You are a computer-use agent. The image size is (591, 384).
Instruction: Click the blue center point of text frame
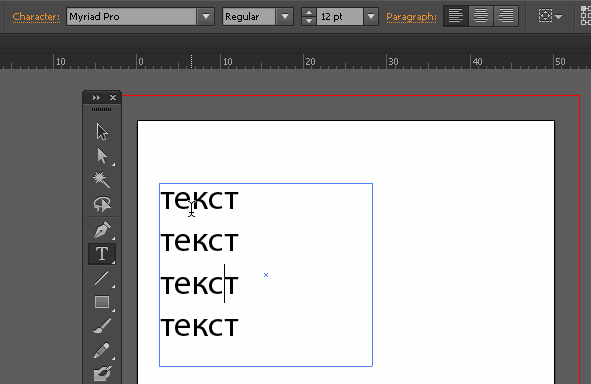[266, 275]
